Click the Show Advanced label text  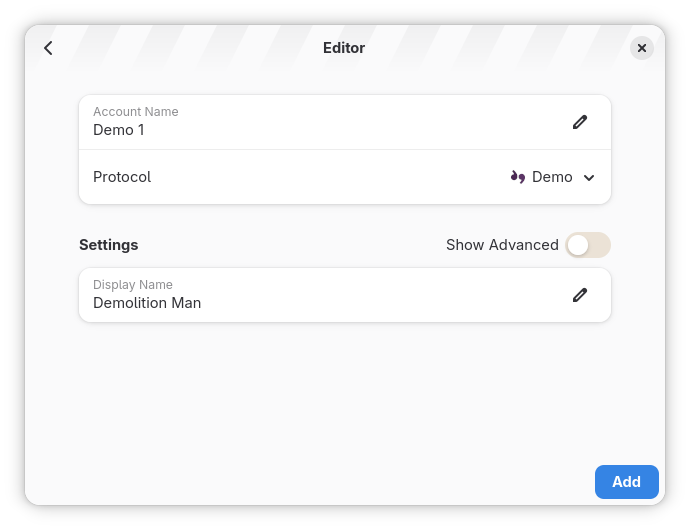502,245
